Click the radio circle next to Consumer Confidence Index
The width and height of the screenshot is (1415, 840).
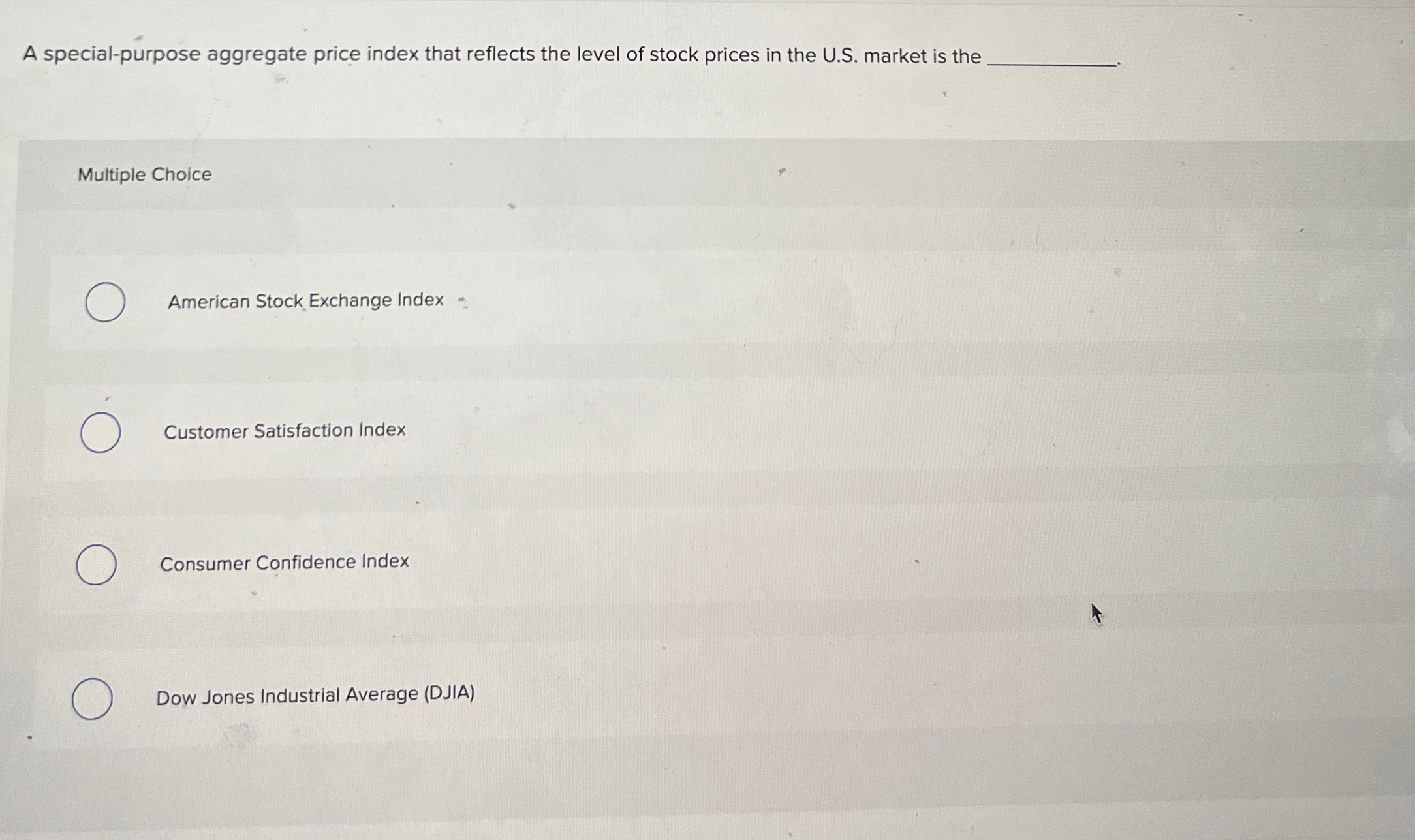point(96,563)
